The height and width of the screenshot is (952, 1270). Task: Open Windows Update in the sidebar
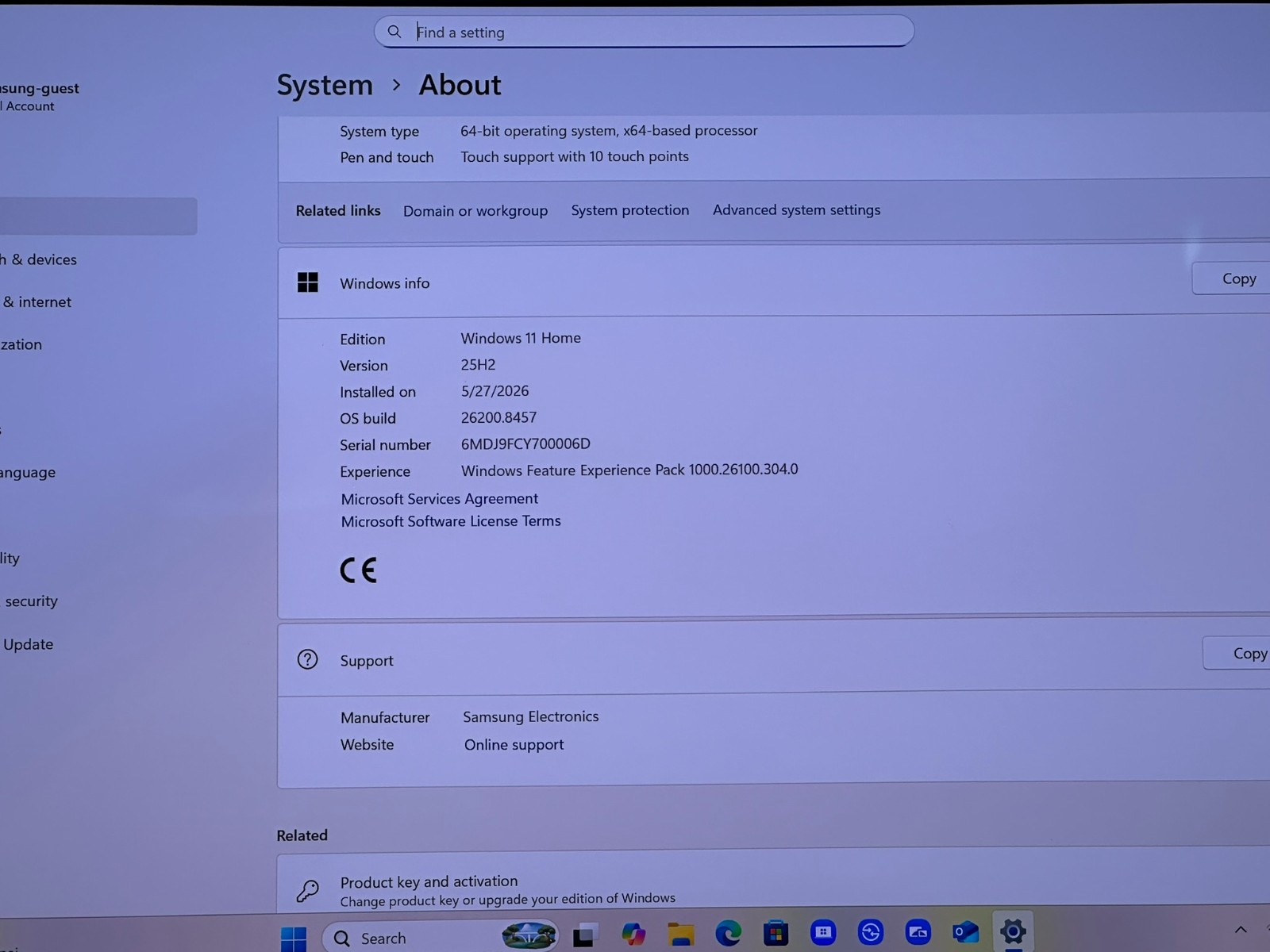[x=28, y=644]
